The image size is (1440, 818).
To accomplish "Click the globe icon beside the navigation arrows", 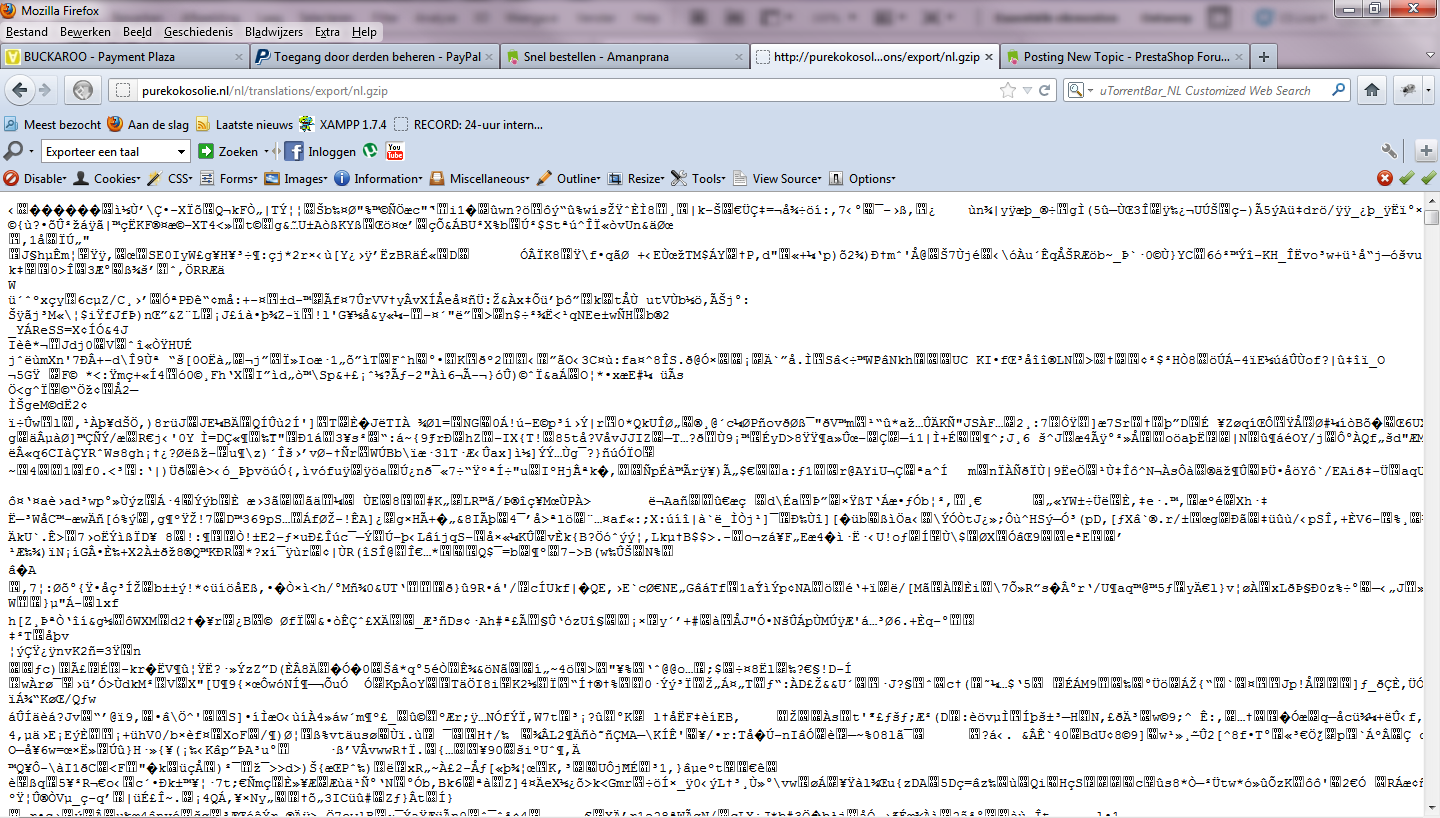I will (83, 90).
